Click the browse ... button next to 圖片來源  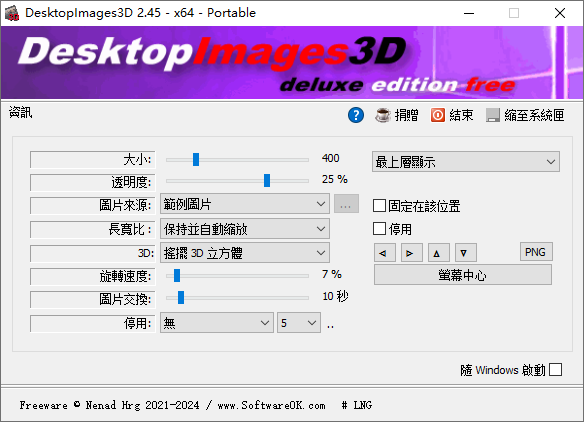point(346,204)
